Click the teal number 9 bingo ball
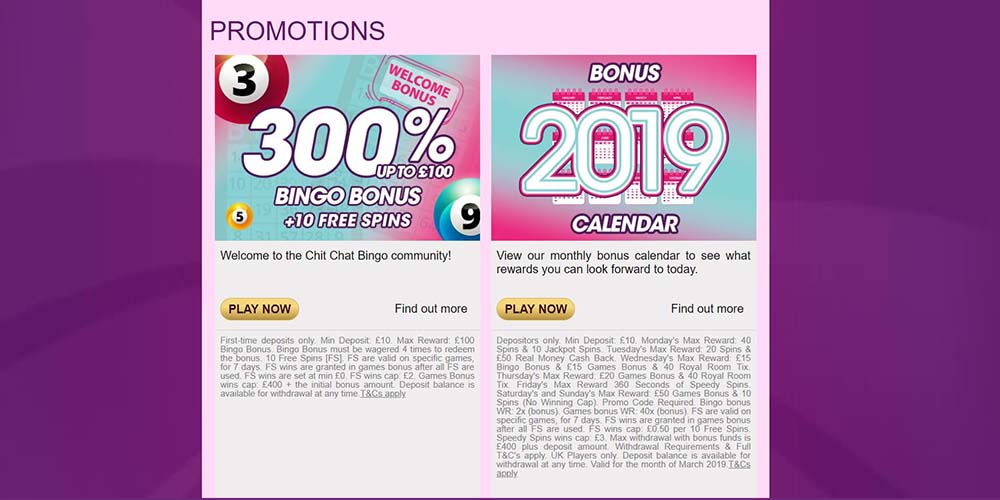The image size is (1000, 500). 460,213
